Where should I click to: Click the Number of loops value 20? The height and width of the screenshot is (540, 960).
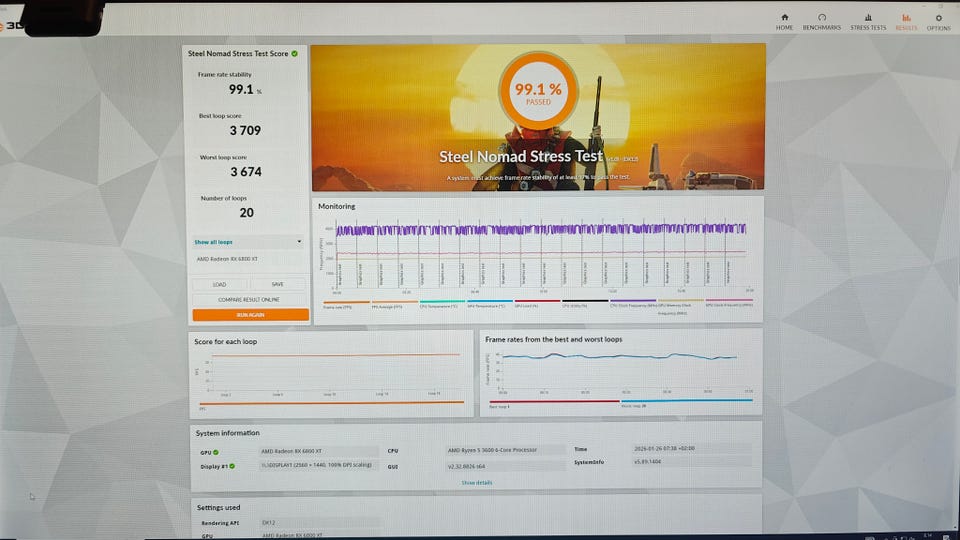[x=246, y=212]
